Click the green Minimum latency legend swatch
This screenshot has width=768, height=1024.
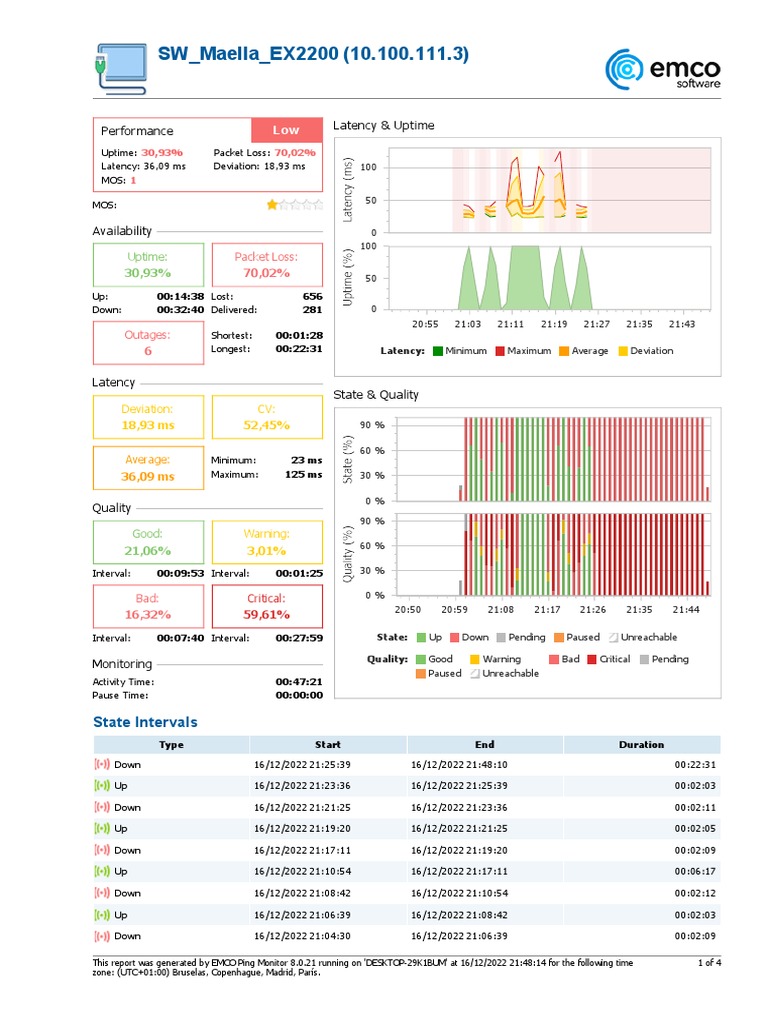click(438, 351)
